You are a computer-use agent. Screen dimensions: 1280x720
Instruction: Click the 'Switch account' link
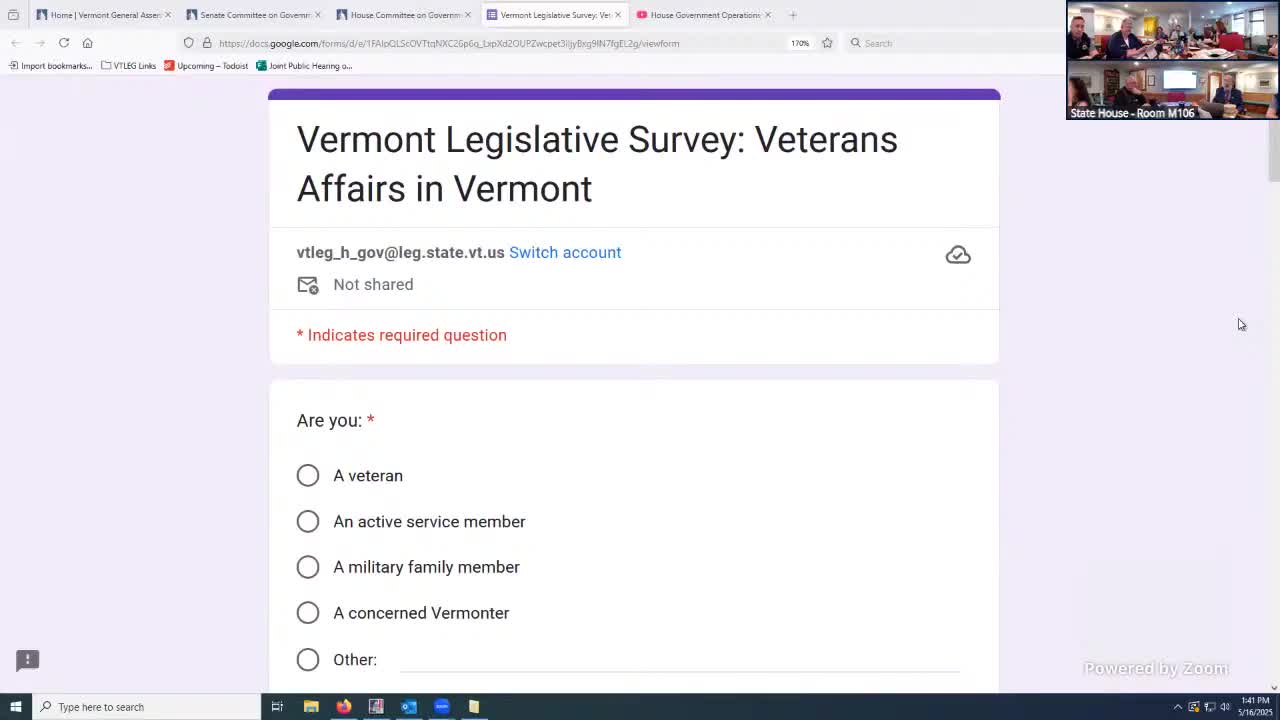564,252
